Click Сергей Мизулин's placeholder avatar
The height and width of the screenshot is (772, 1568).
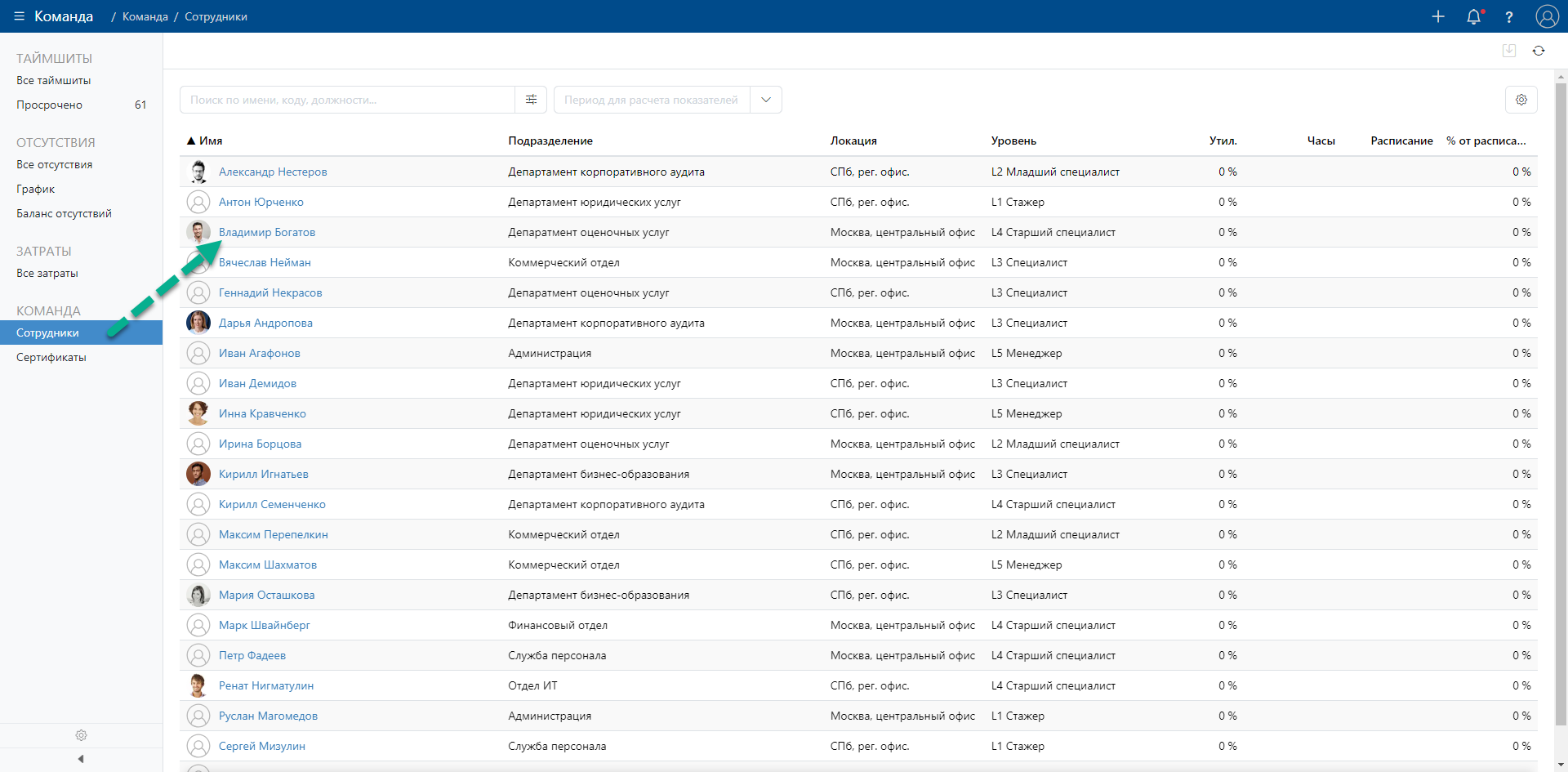click(x=198, y=746)
